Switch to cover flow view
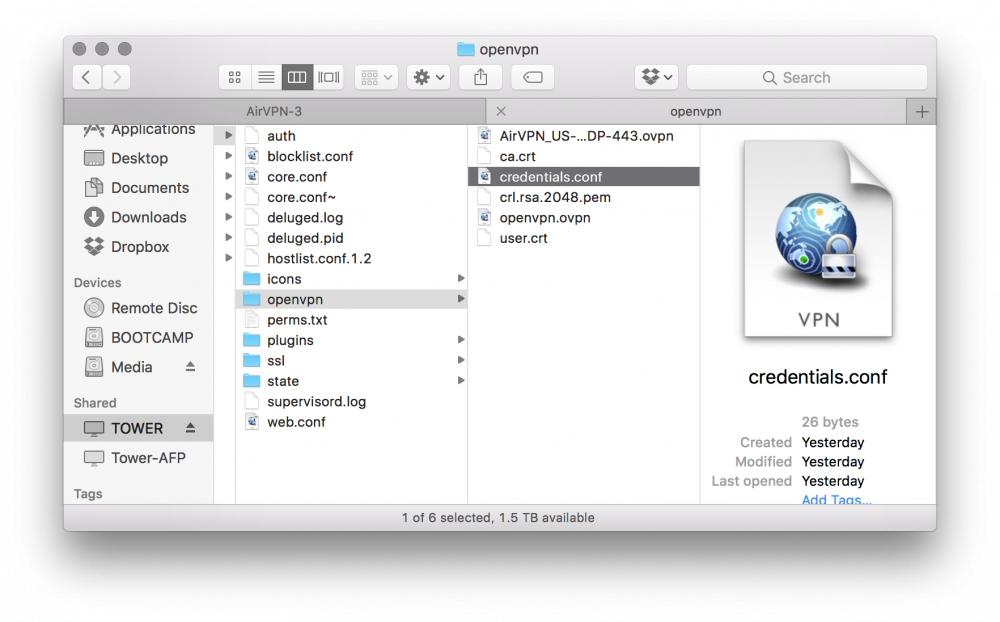The height and width of the screenshot is (622, 1000). (x=328, y=77)
